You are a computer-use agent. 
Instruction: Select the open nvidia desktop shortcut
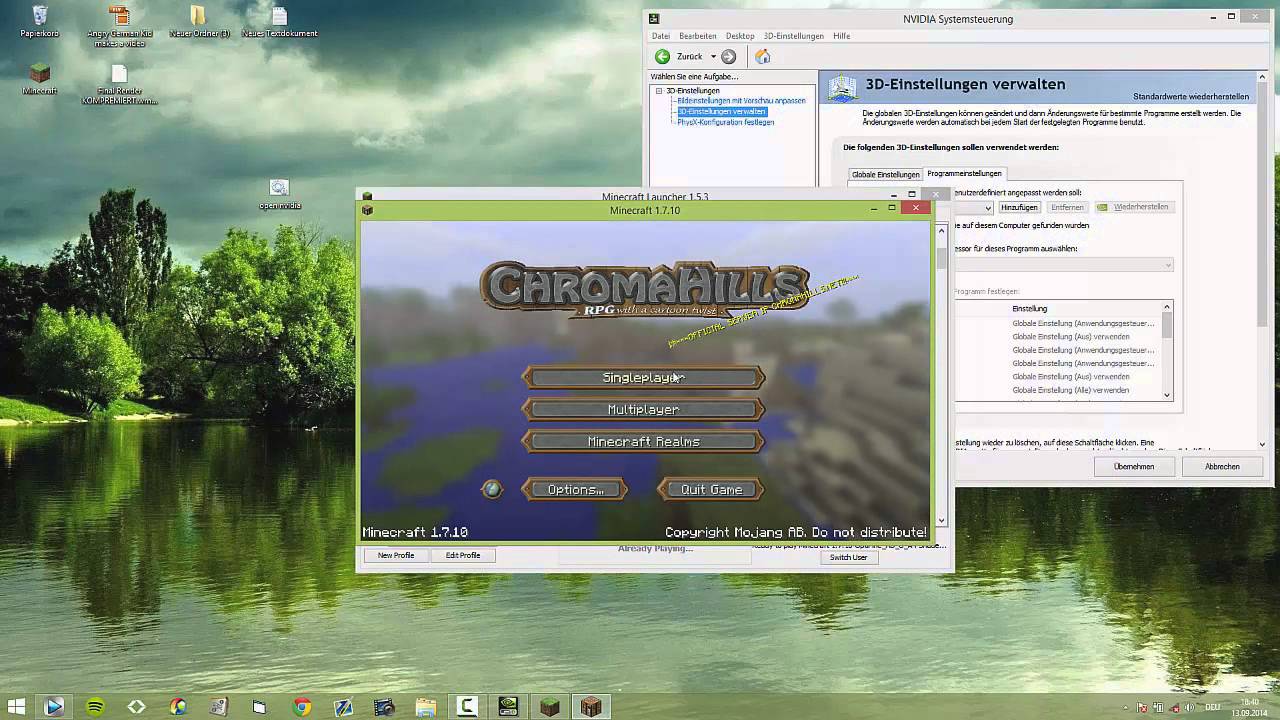click(279, 194)
